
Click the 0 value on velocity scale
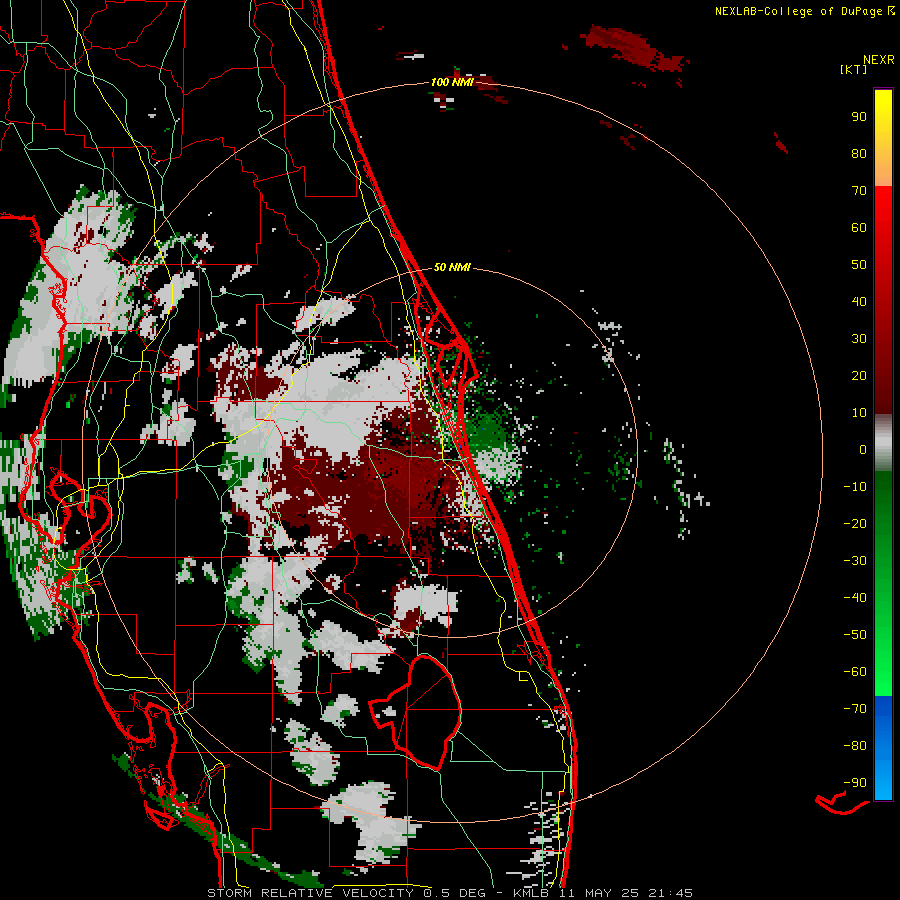863,450
